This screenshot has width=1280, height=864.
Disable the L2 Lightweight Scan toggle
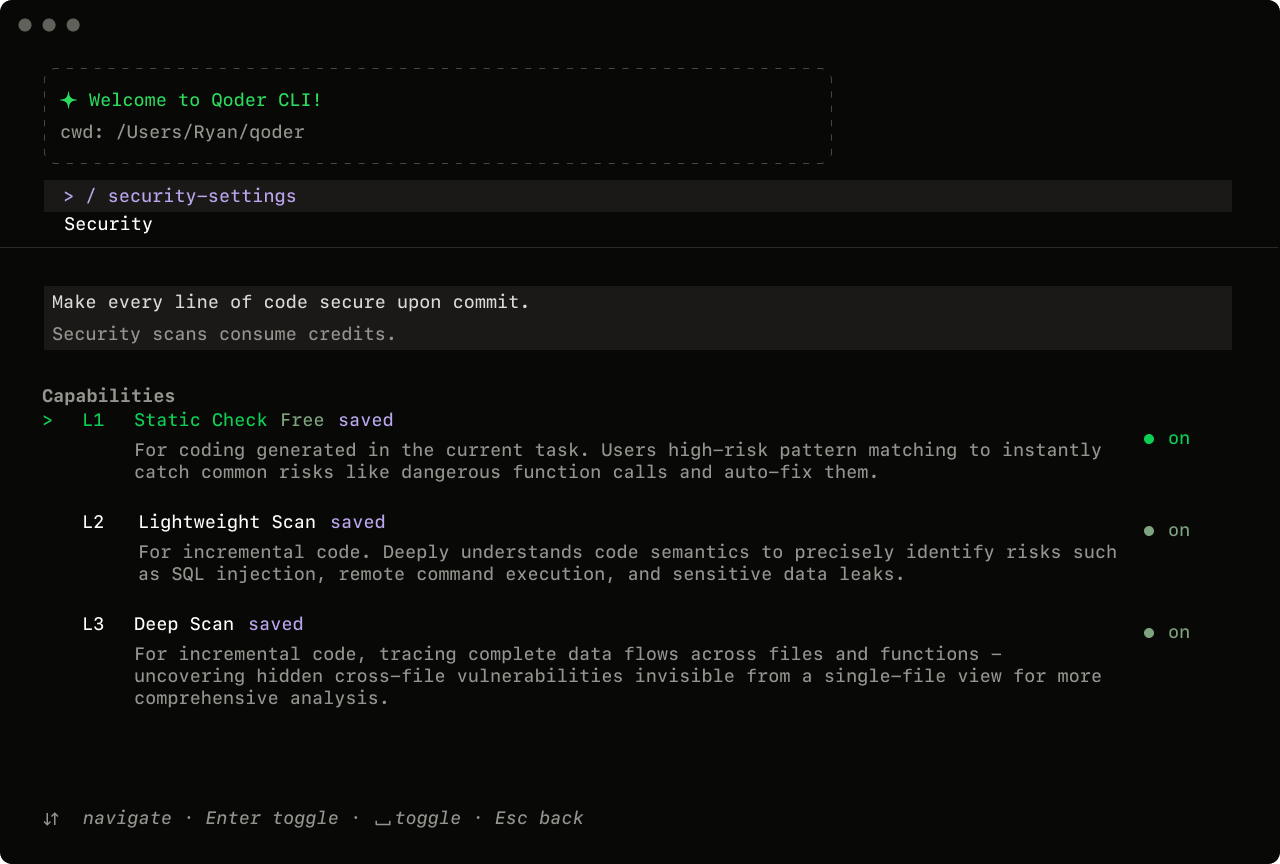[x=1167, y=530]
